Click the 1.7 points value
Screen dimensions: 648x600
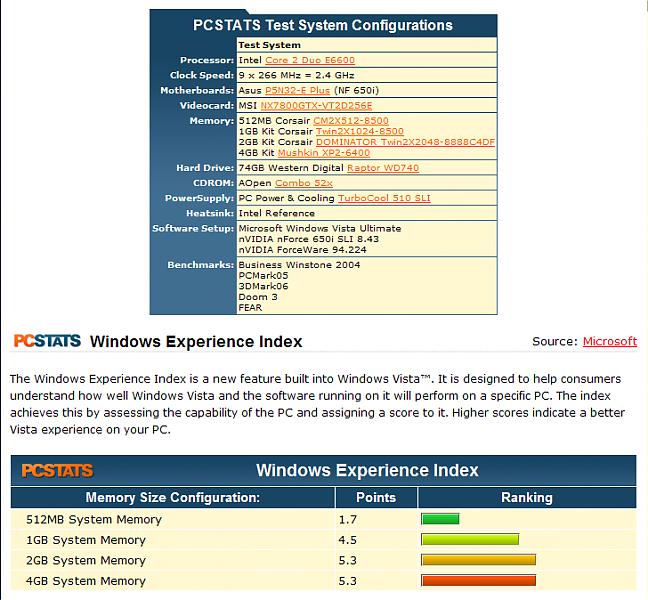click(x=348, y=519)
